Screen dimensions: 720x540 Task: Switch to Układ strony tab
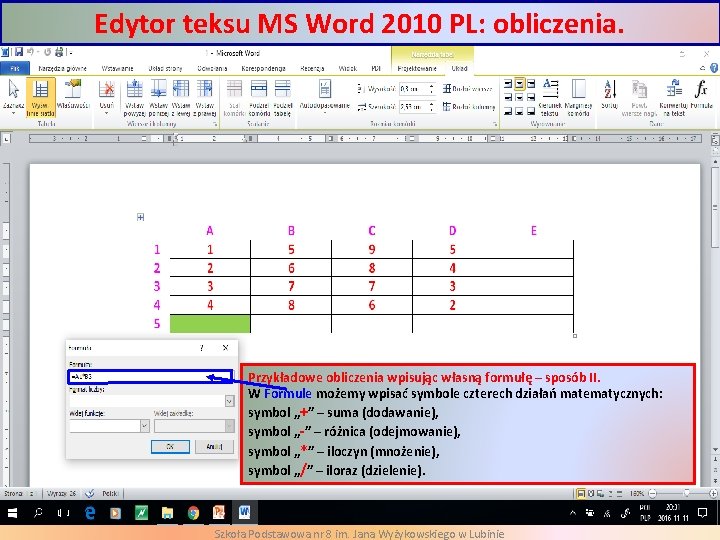point(165,68)
